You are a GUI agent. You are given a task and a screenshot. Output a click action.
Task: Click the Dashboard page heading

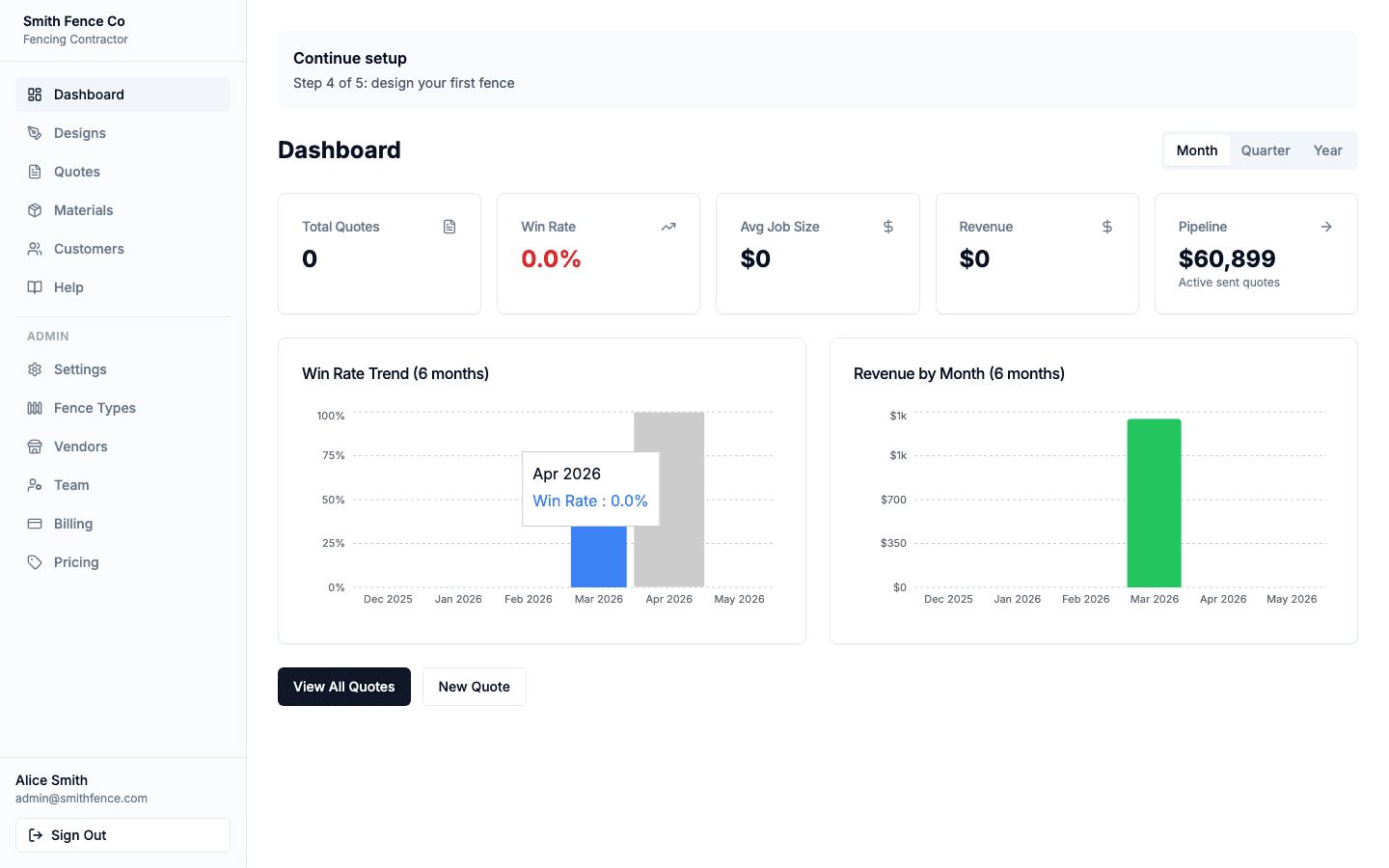pos(340,150)
